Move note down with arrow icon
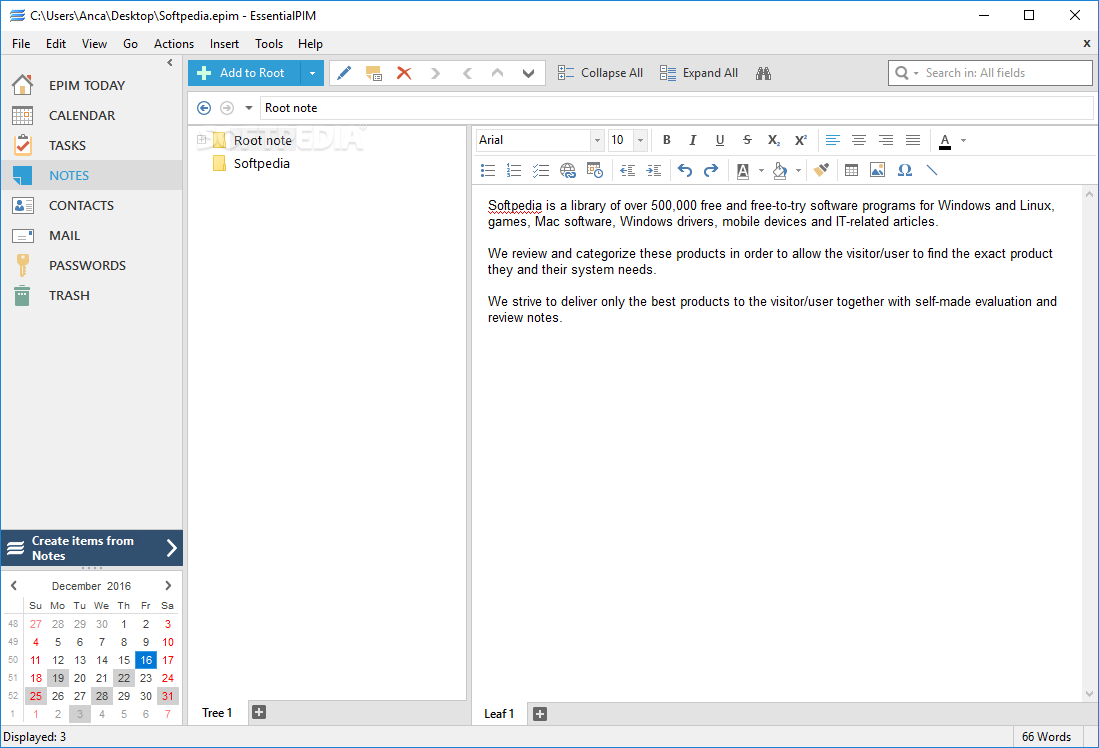Viewport: 1099px width, 748px height. [528, 73]
